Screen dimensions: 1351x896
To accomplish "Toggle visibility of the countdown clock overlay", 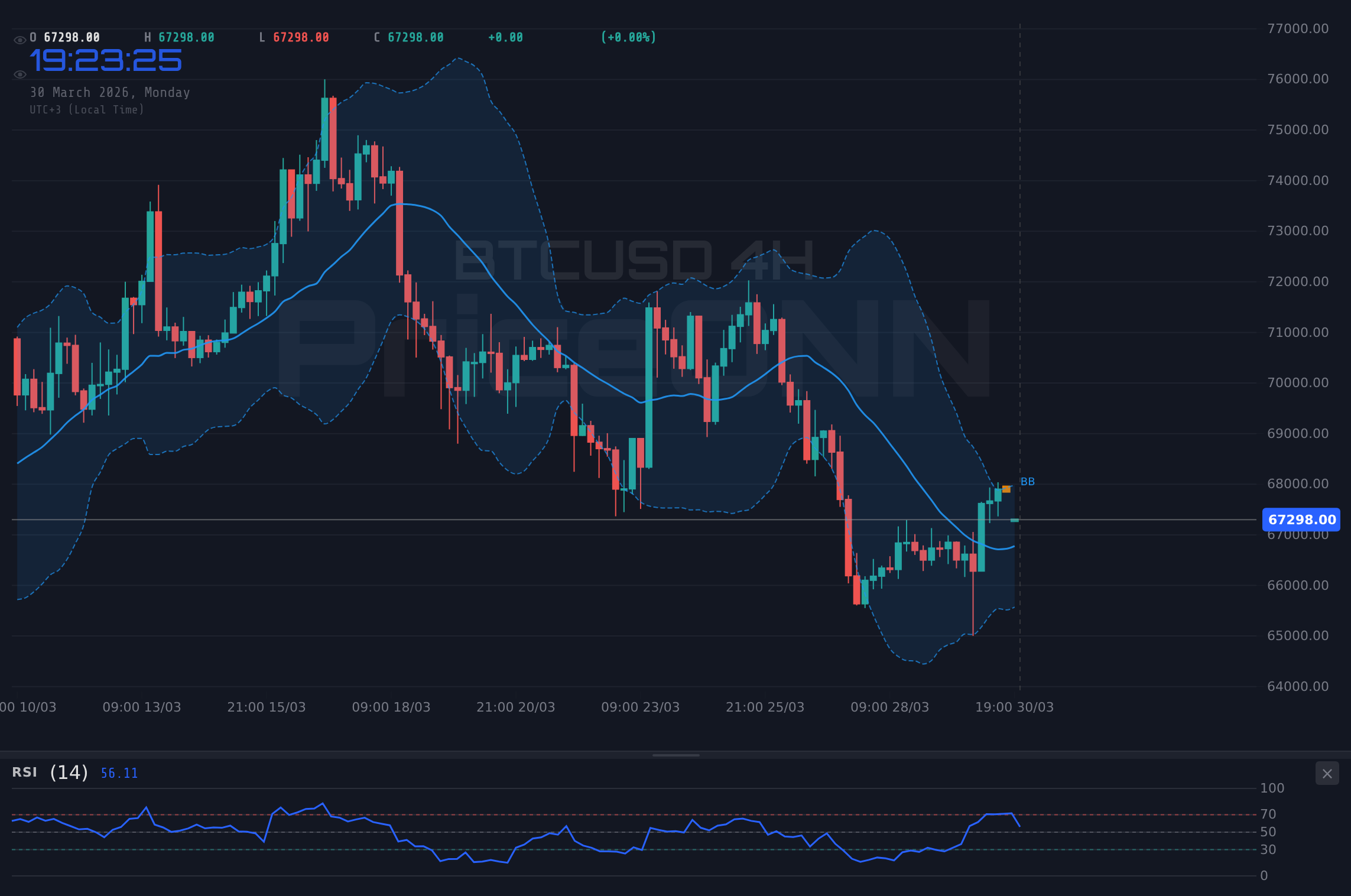I will (20, 74).
